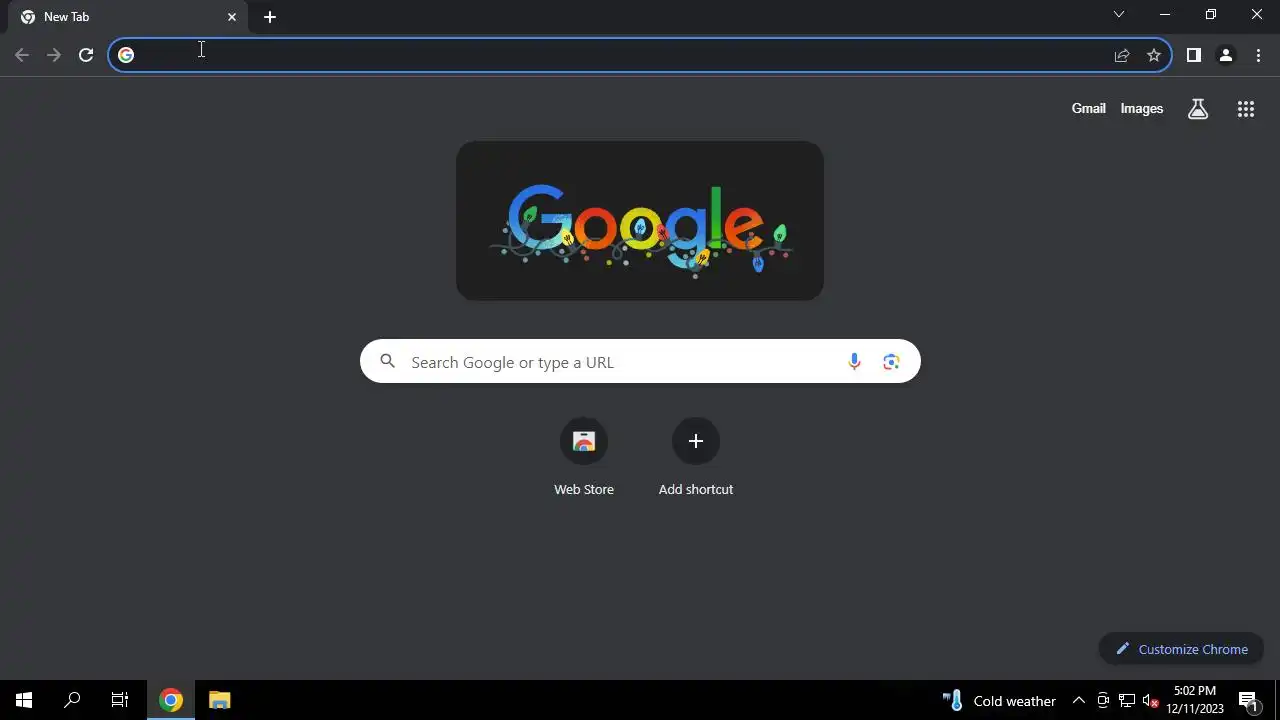
Task: Open the Cold weather widget
Action: (x=998, y=700)
